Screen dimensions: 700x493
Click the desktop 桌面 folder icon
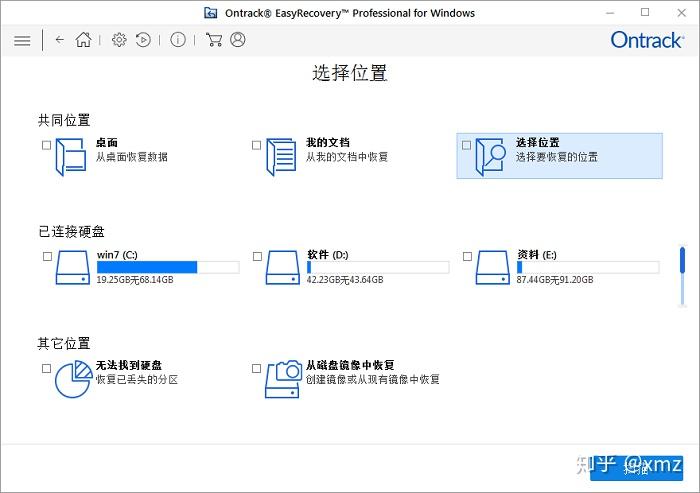tap(71, 157)
